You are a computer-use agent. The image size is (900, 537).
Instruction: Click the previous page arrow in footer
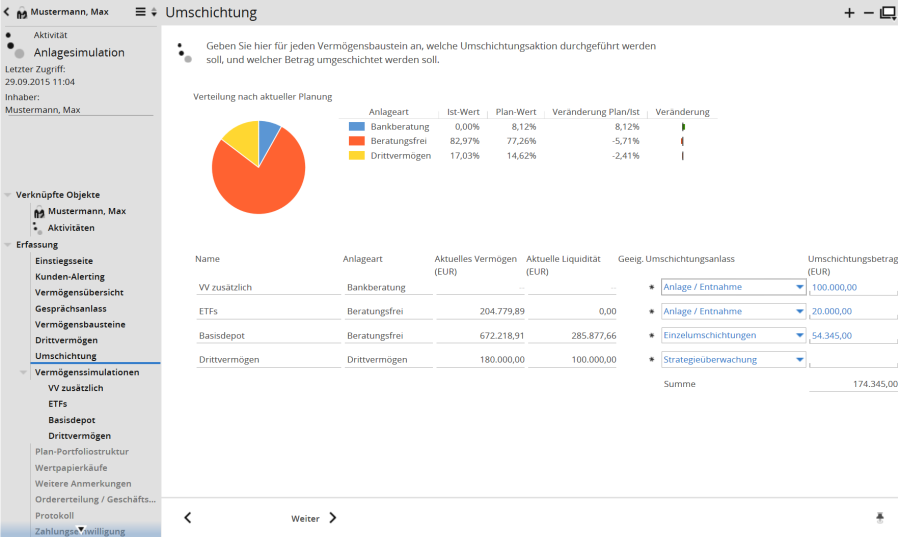point(188,518)
